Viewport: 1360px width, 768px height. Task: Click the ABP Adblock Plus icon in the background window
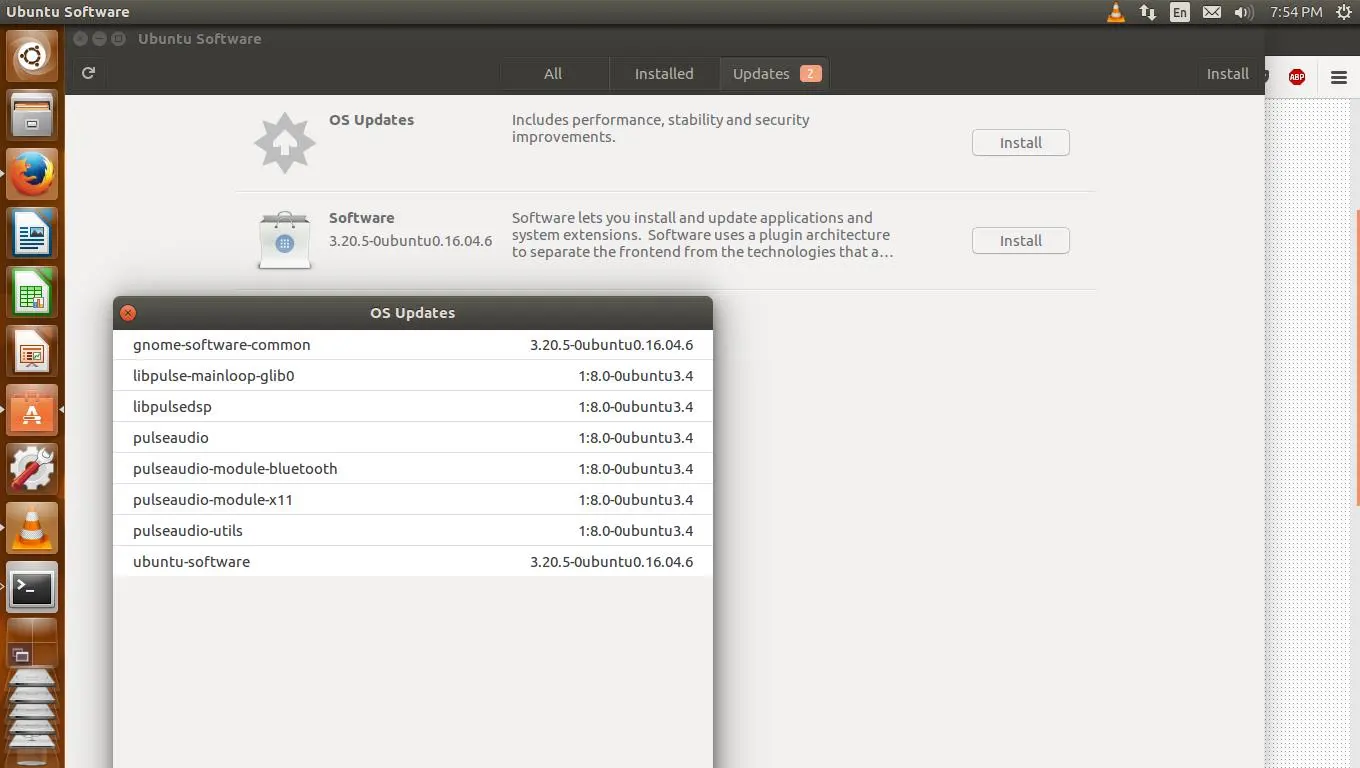[1297, 77]
